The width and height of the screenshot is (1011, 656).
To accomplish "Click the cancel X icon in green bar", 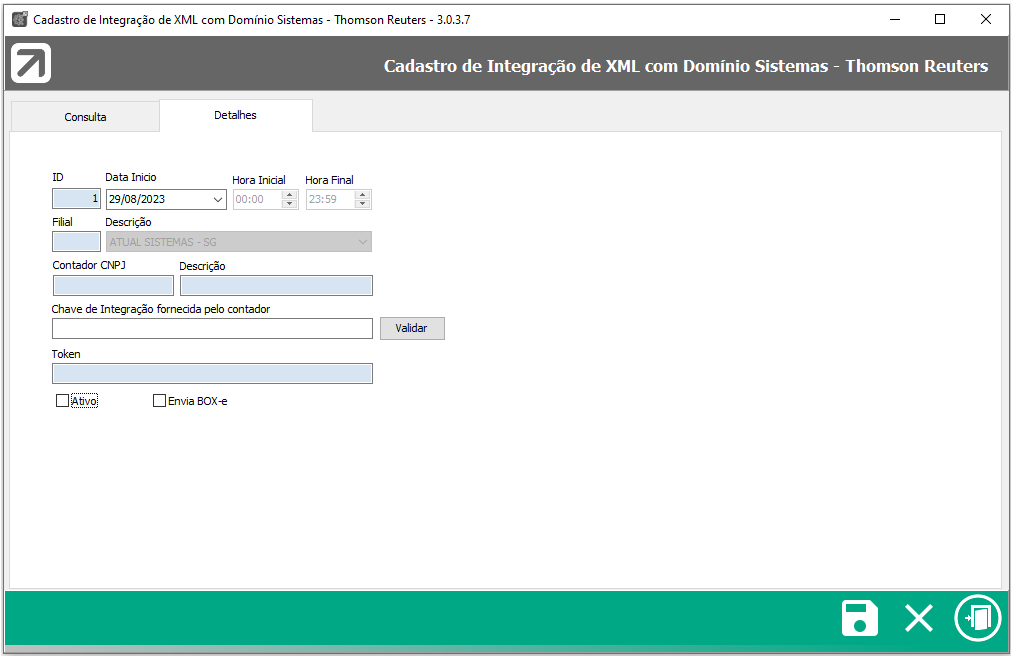I will tap(918, 618).
